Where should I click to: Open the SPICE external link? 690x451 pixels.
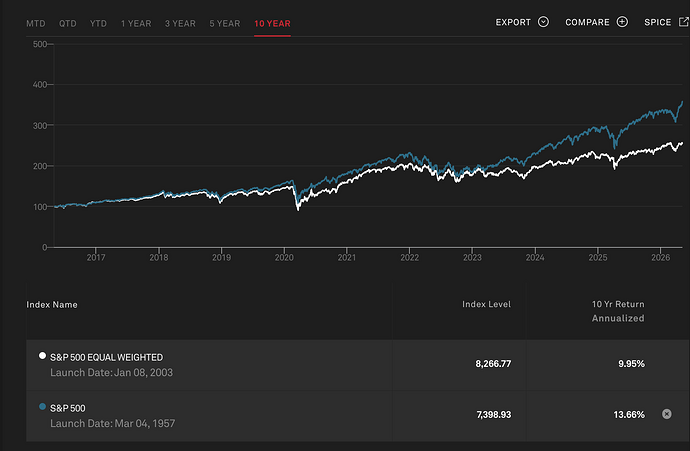pos(666,22)
